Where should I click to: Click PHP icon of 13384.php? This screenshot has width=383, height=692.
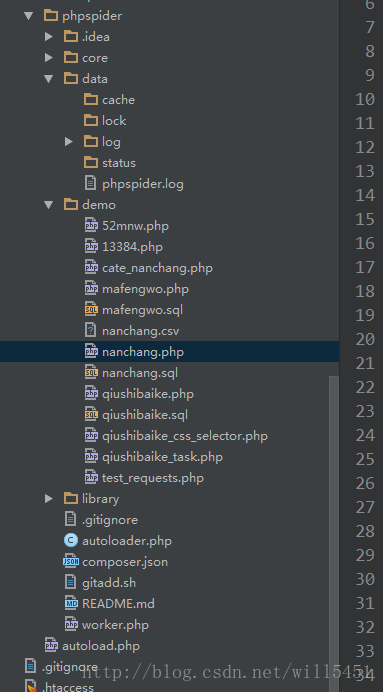click(91, 247)
